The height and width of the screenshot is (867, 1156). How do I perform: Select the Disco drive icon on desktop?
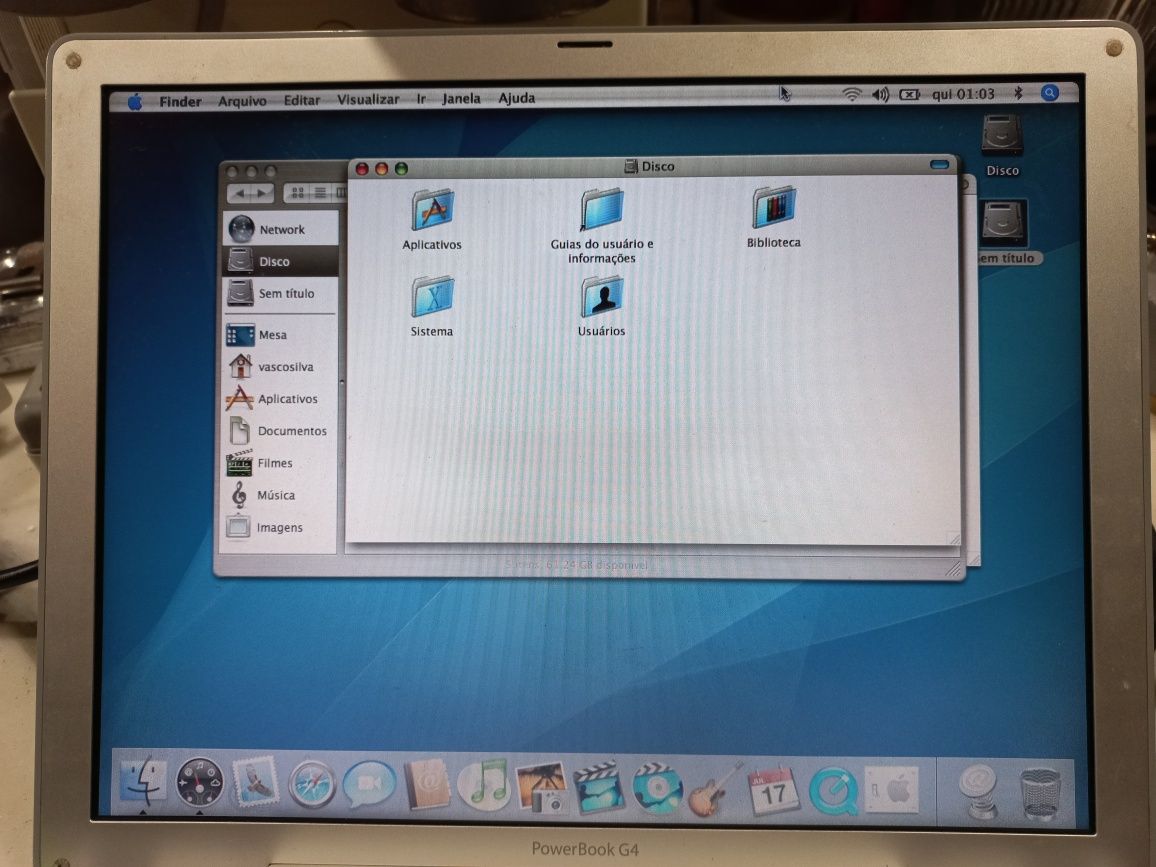pos(1002,135)
